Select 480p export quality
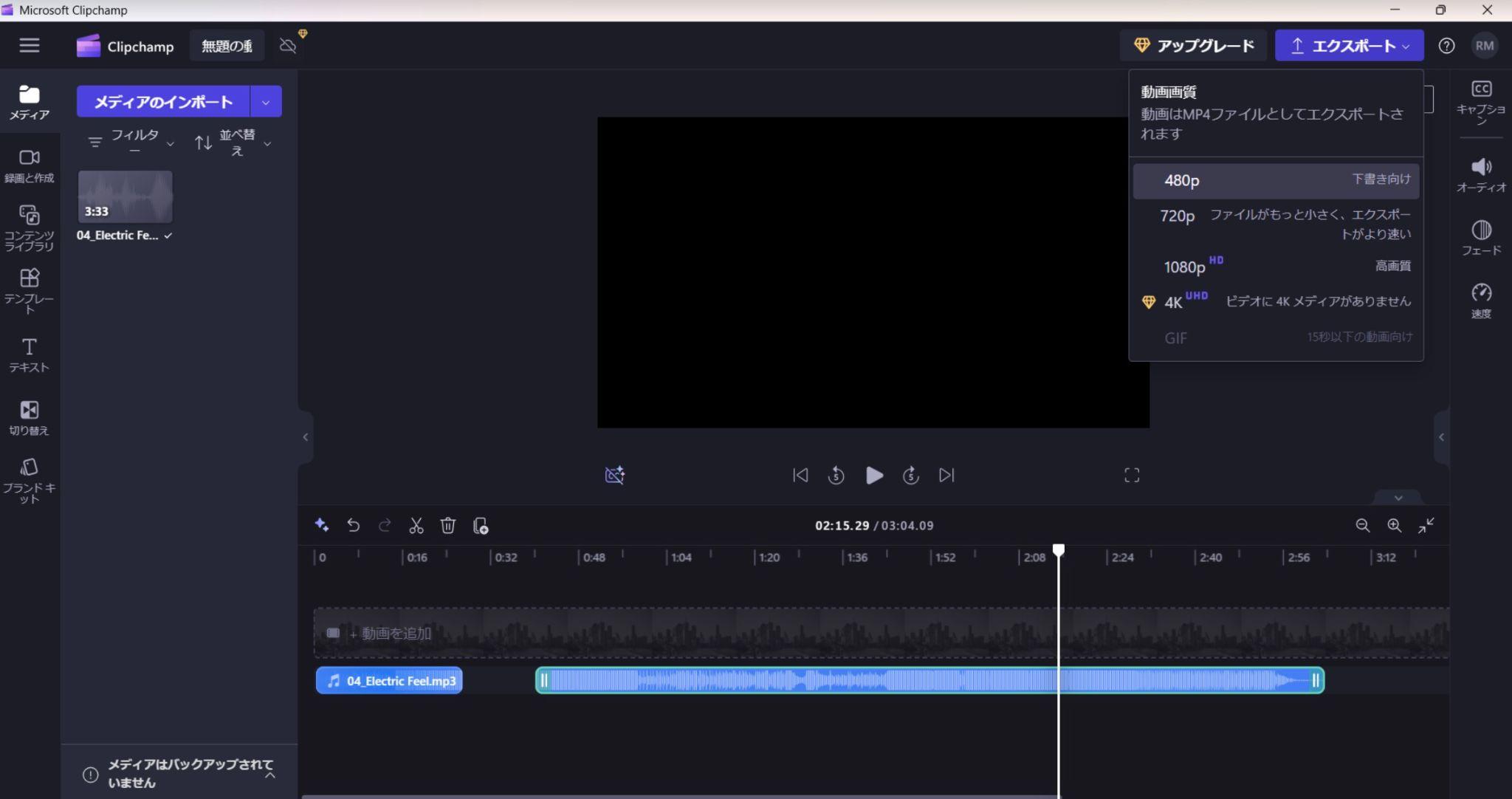 click(x=1276, y=180)
